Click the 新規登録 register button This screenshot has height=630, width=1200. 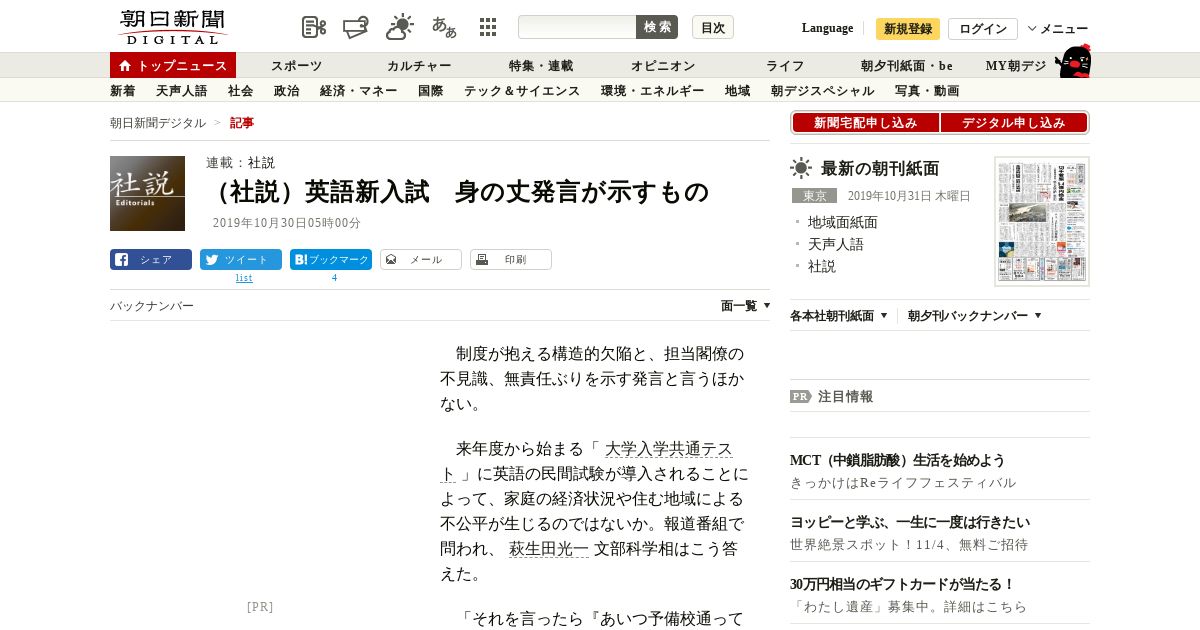coord(908,28)
